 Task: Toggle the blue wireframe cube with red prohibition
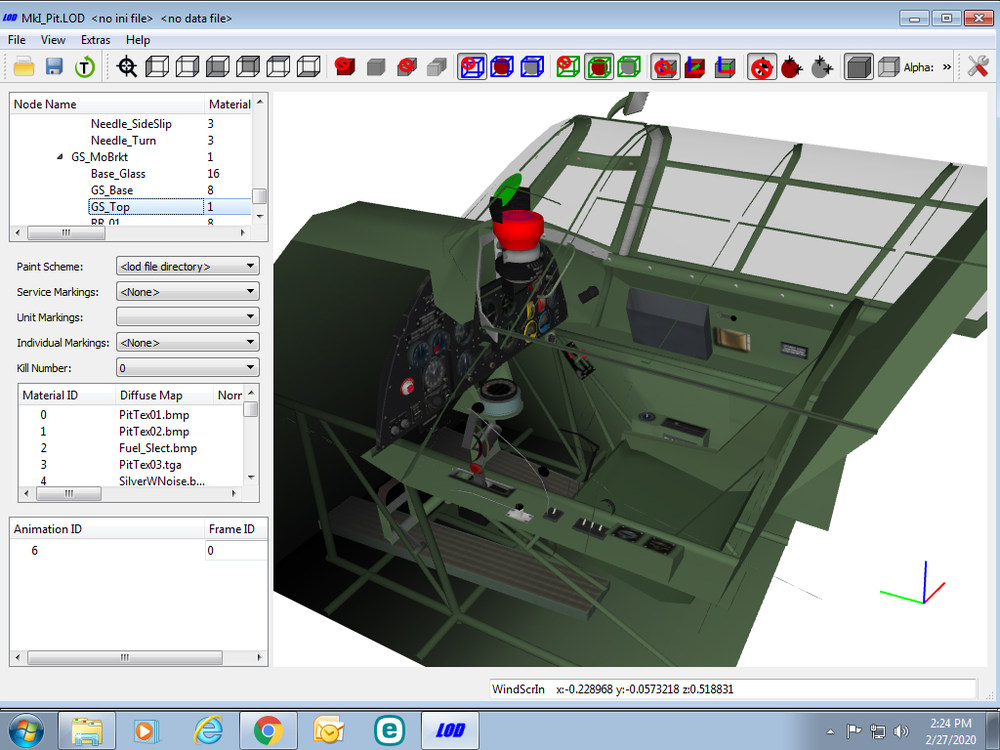click(x=472, y=66)
